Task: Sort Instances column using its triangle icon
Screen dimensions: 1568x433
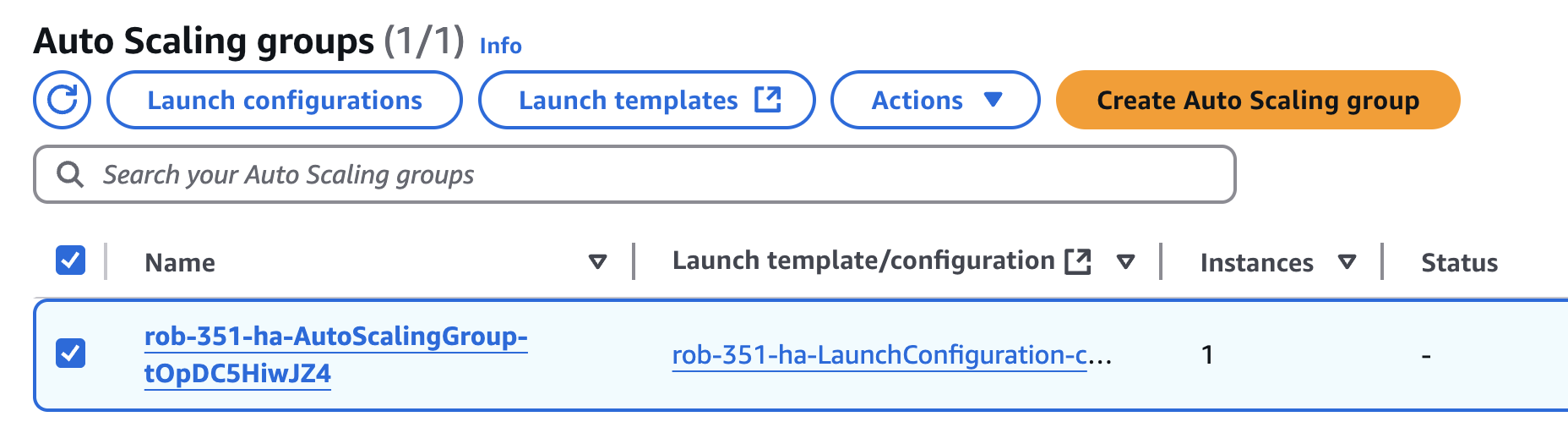Action: point(1347,262)
